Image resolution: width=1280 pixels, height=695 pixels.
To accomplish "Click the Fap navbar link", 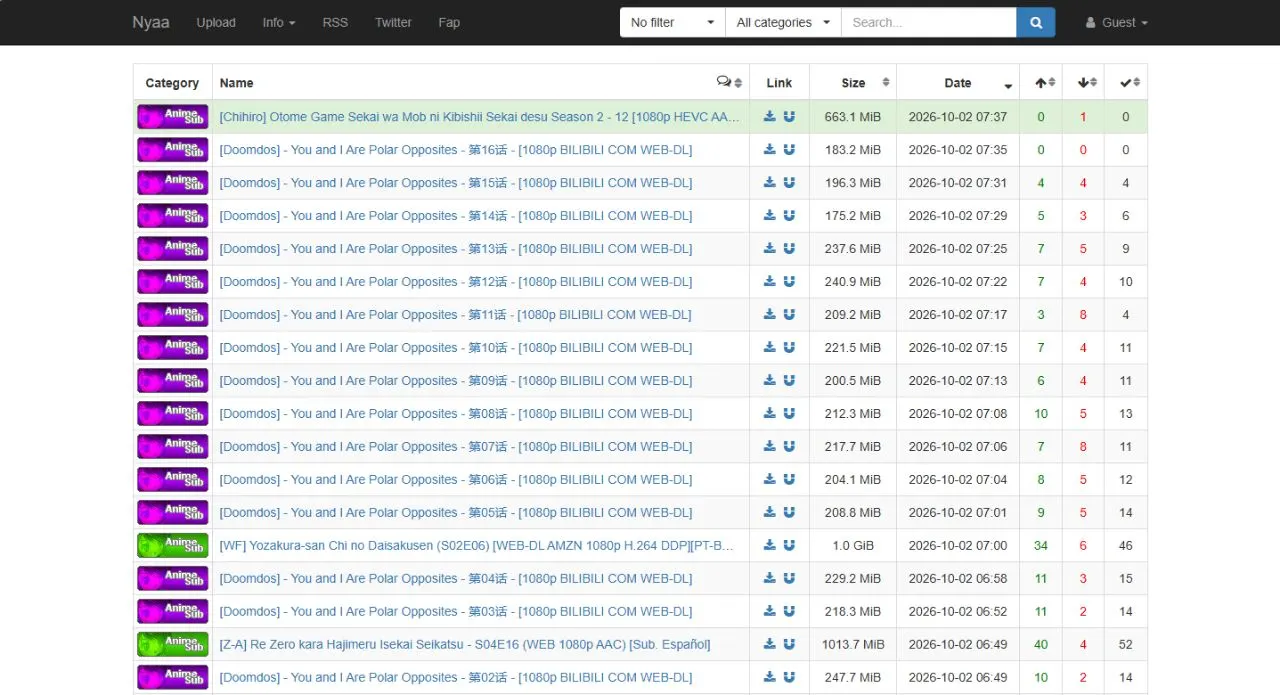I will click(x=449, y=22).
